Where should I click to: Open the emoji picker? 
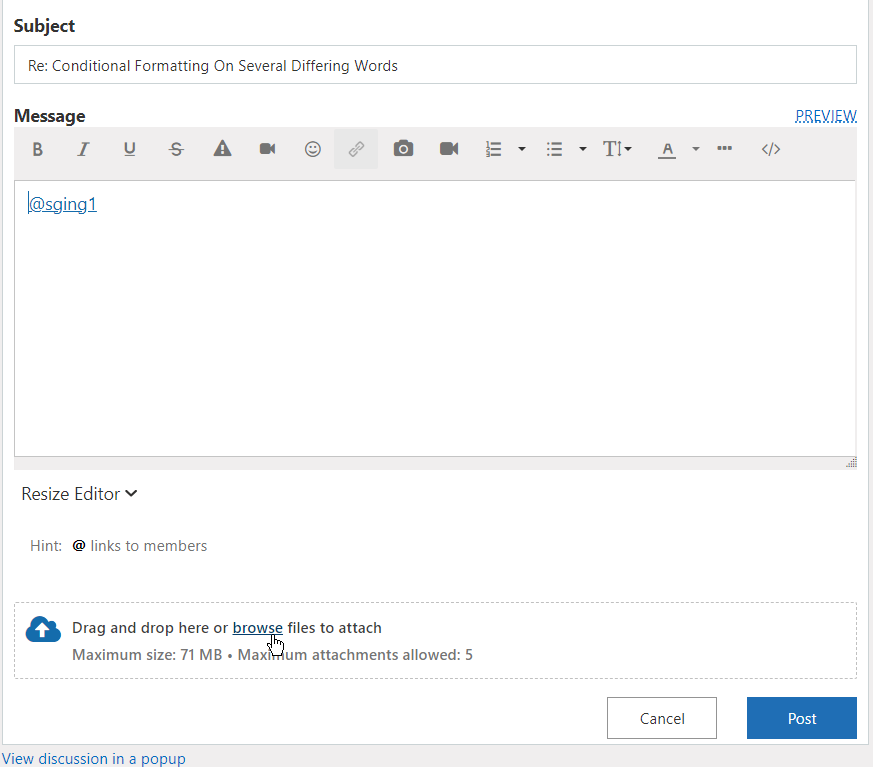(x=313, y=149)
